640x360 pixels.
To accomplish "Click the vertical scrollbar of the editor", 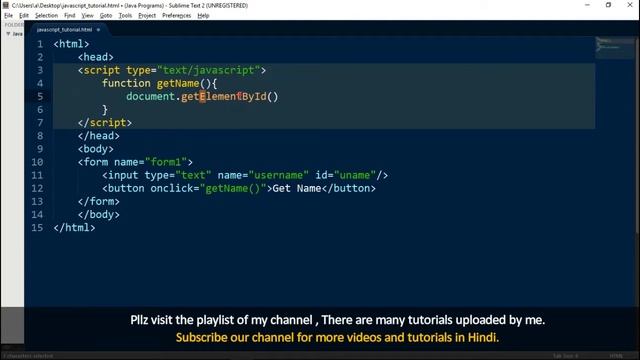I will 637,135.
